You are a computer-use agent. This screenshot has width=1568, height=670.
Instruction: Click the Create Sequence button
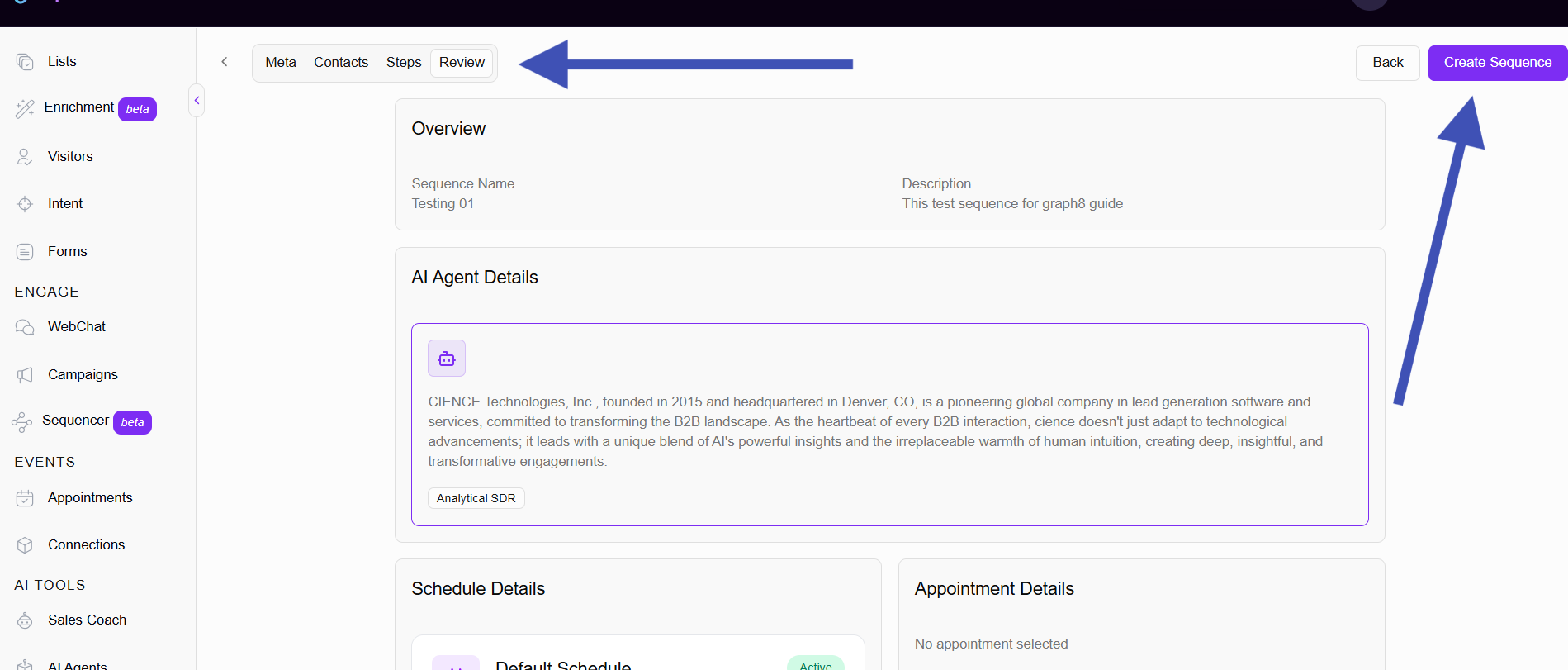point(1498,63)
